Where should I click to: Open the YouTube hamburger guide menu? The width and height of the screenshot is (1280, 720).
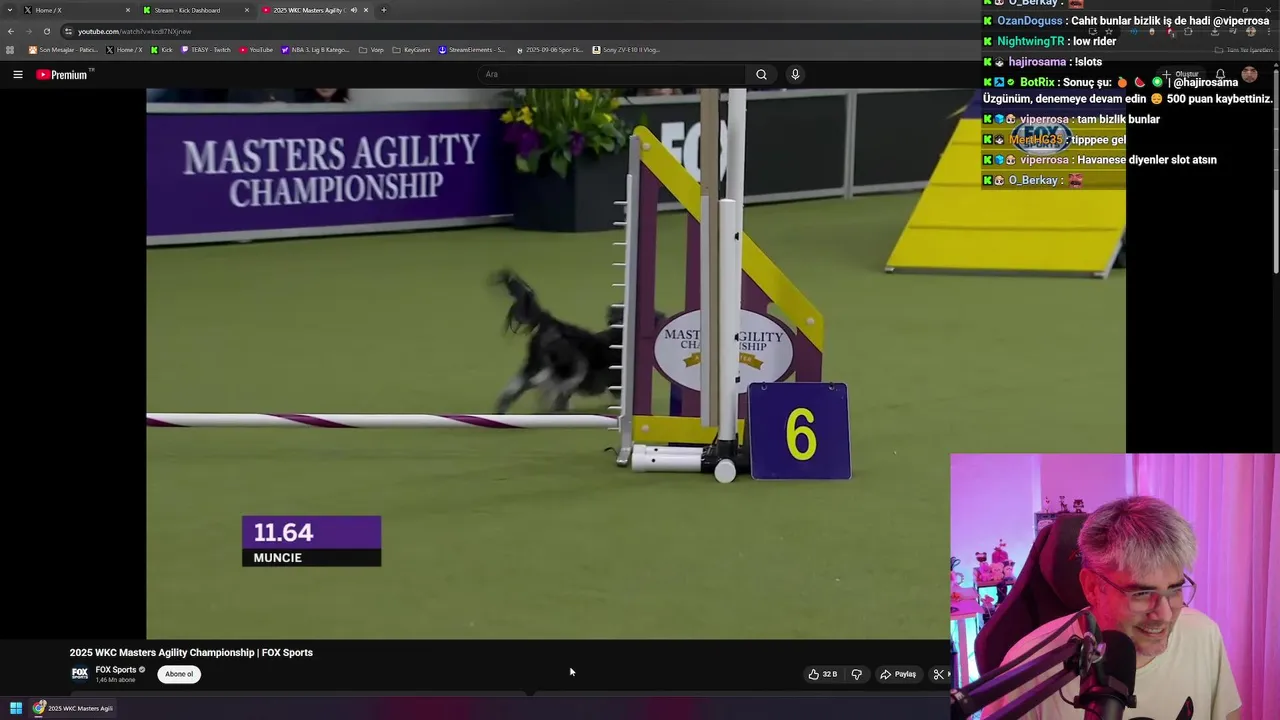tap(17, 74)
